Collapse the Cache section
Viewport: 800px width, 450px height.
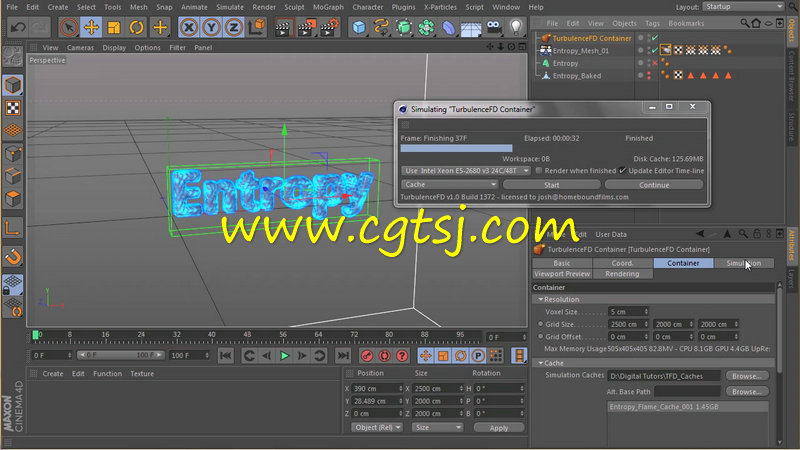[x=541, y=363]
